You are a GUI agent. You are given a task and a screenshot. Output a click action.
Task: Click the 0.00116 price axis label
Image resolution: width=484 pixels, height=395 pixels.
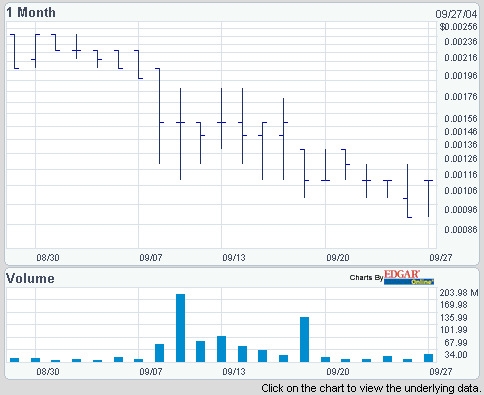[461, 174]
